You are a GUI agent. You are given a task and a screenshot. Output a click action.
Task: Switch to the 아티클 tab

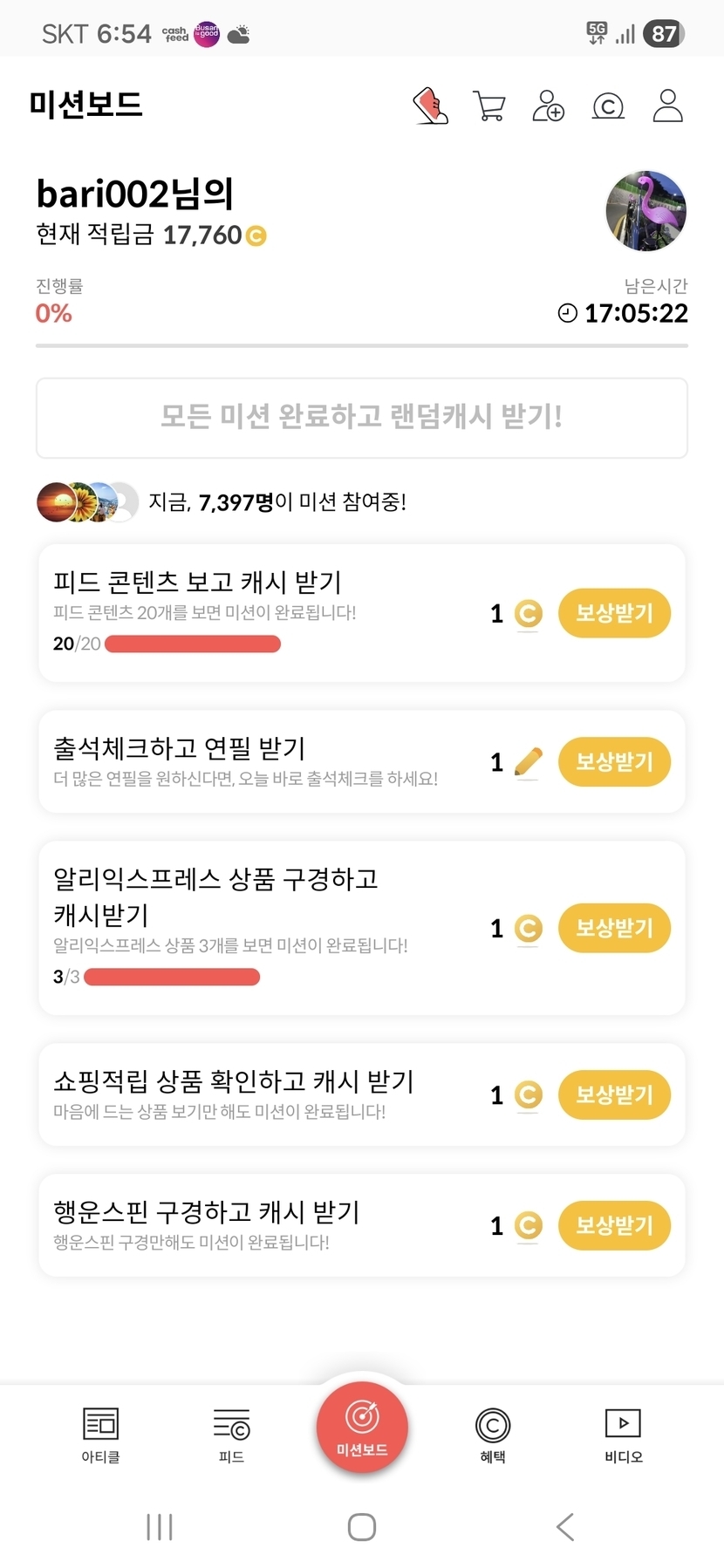point(100,1435)
